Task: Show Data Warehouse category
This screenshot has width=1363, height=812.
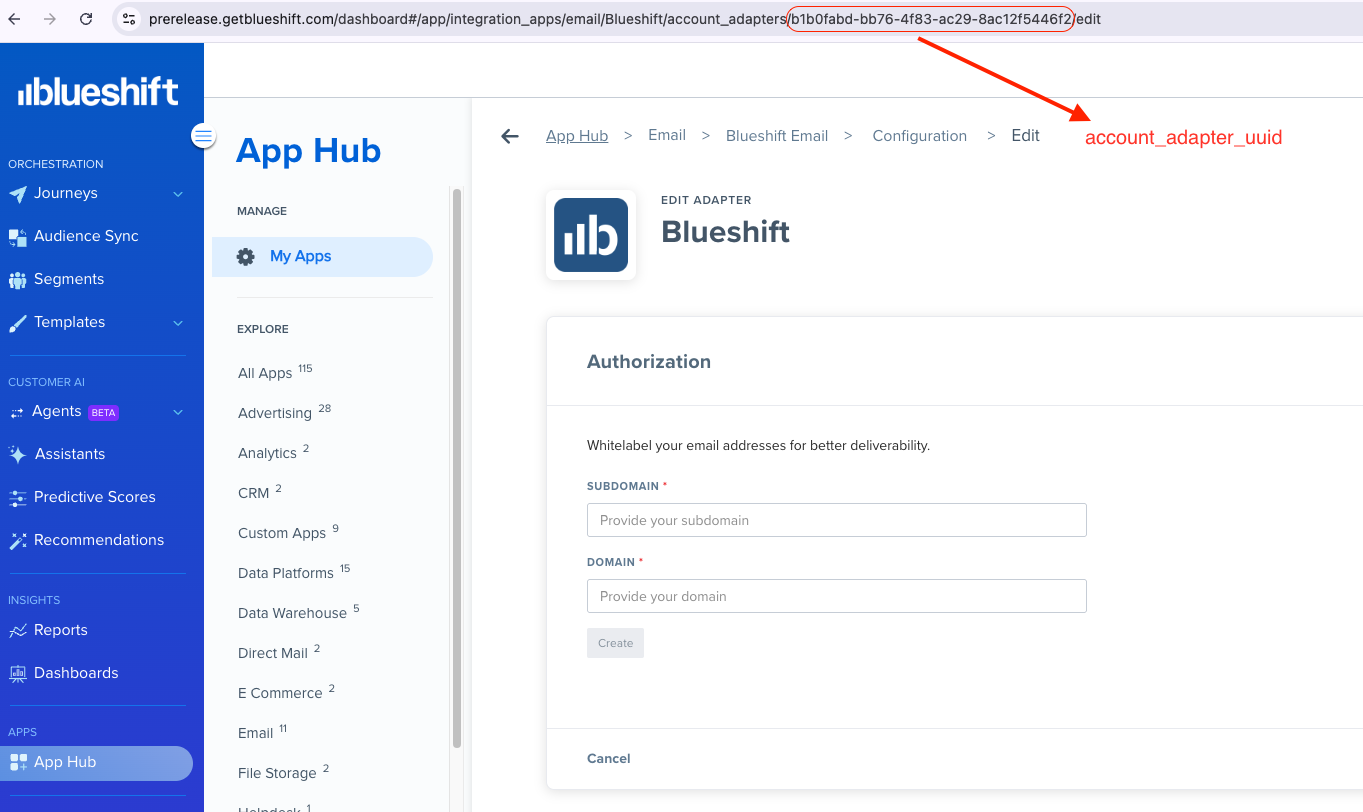Action: click(298, 612)
